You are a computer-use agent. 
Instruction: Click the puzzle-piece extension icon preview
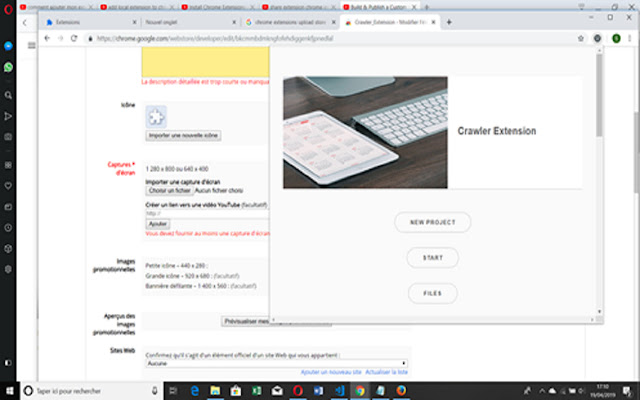click(156, 117)
